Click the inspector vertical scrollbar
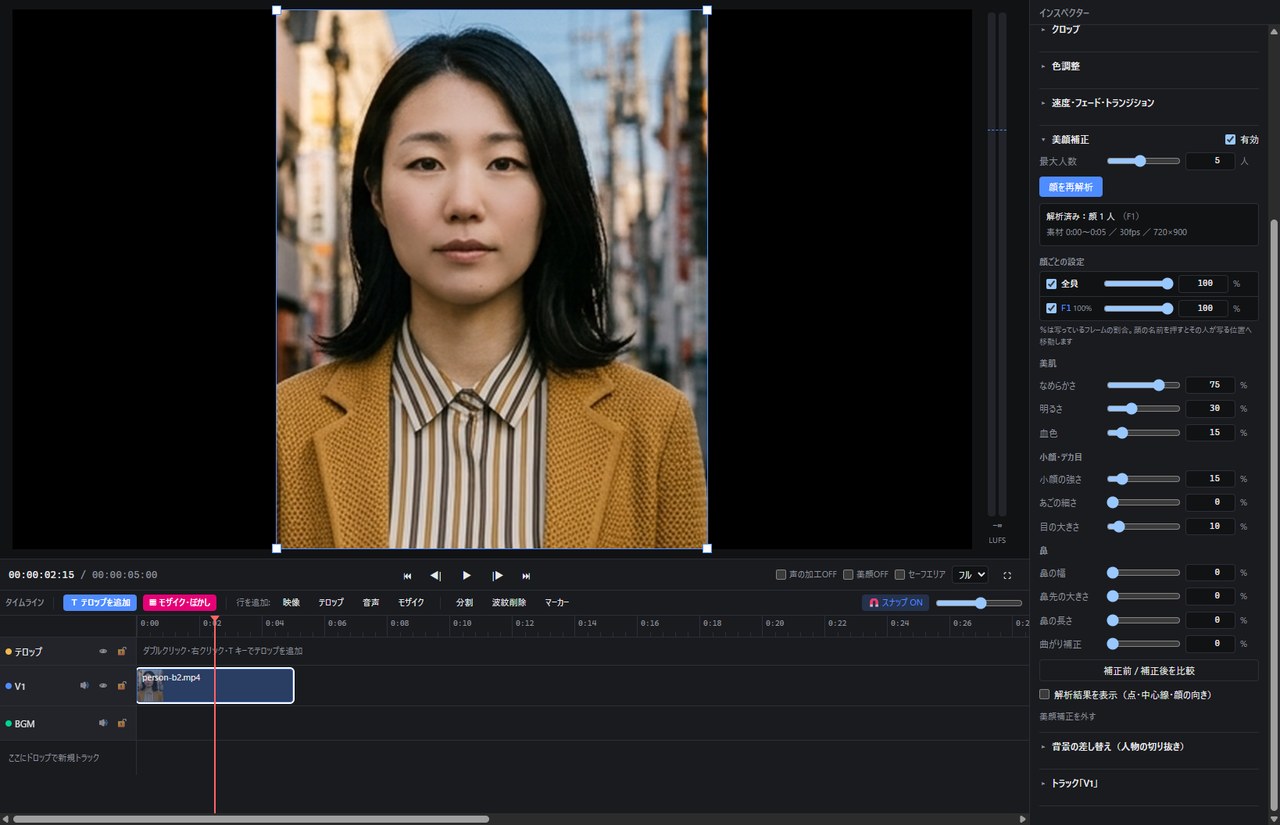The image size is (1280, 825). [x=1273, y=515]
